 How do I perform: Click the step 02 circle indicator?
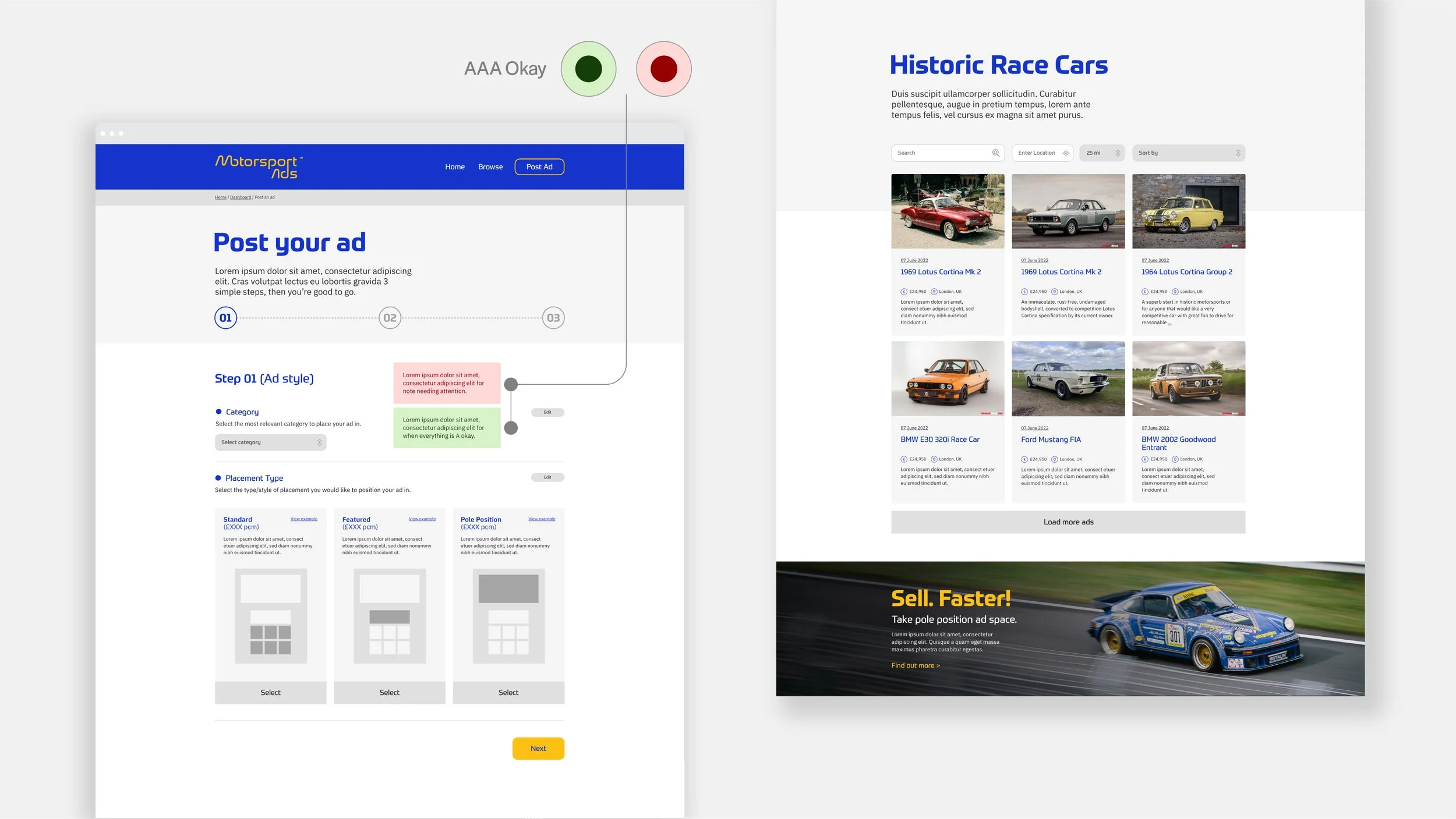coord(390,318)
